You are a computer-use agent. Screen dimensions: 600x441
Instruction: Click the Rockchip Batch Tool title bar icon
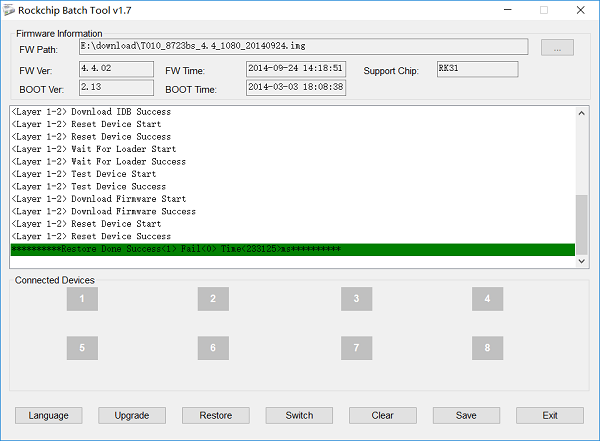click(8, 10)
